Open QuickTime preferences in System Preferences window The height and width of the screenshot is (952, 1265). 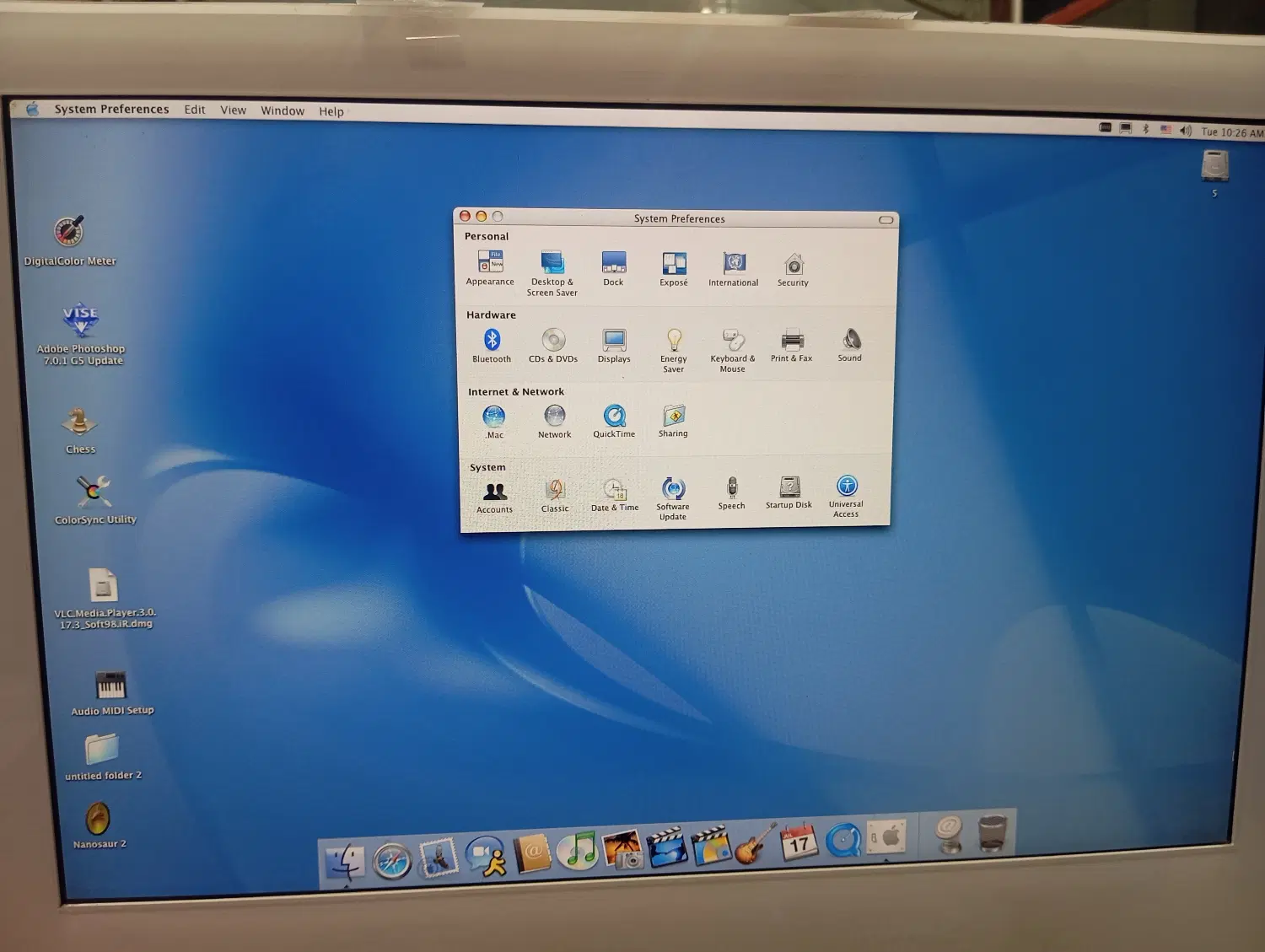click(x=614, y=421)
